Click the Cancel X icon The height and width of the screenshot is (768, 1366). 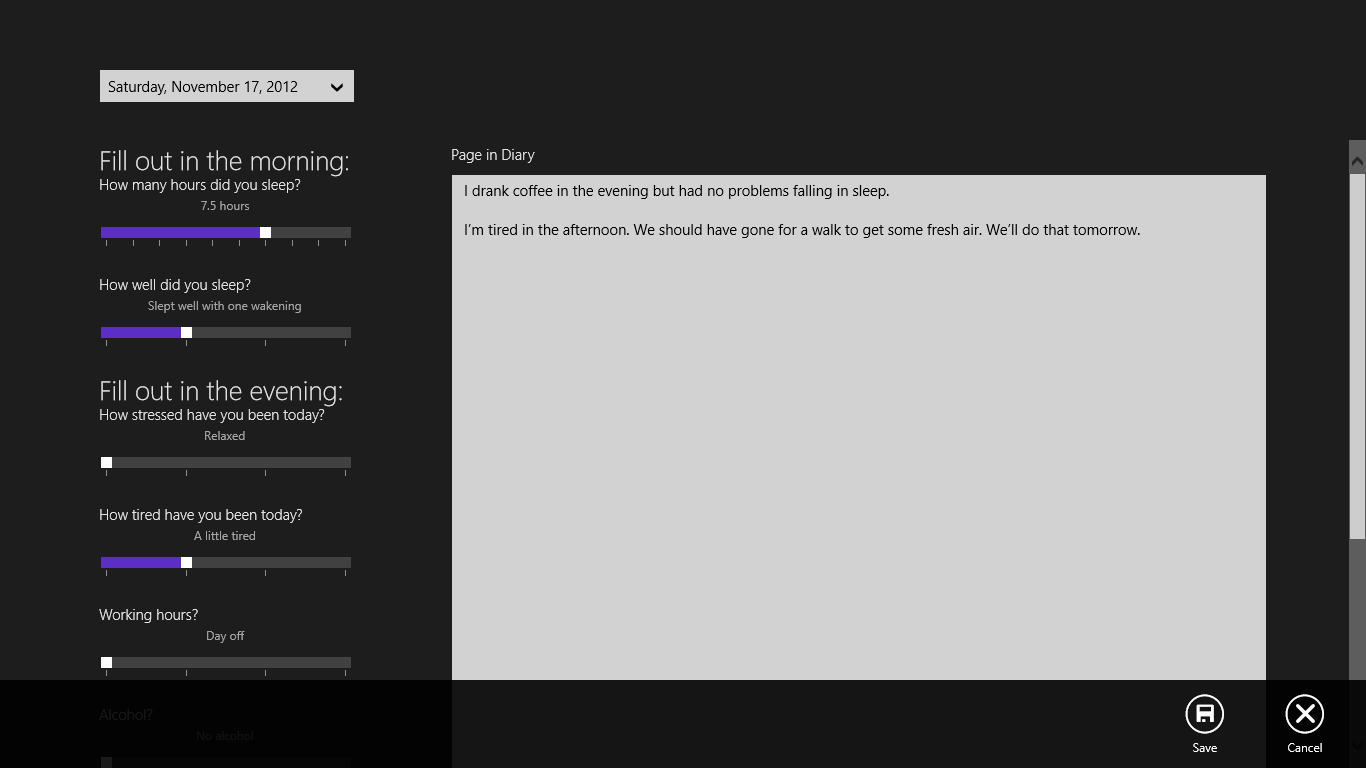click(x=1304, y=714)
